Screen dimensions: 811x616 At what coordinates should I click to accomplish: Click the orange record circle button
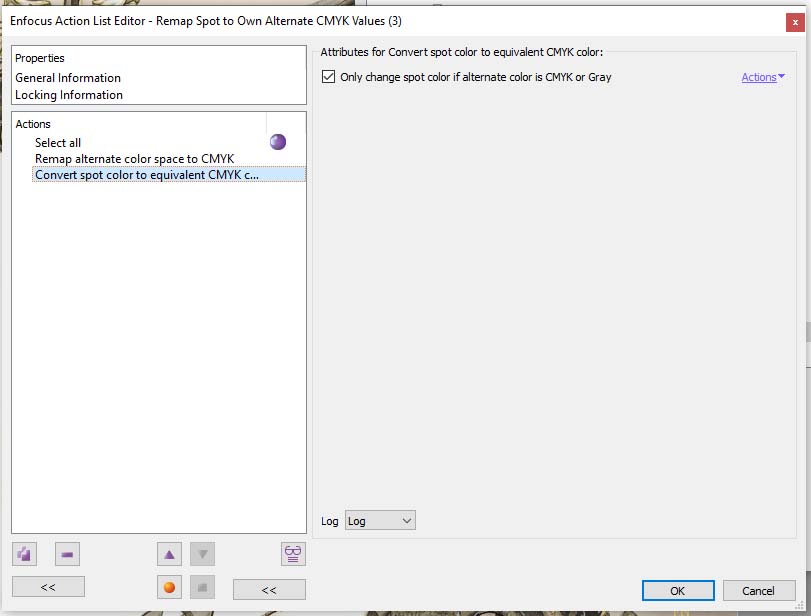click(169, 588)
